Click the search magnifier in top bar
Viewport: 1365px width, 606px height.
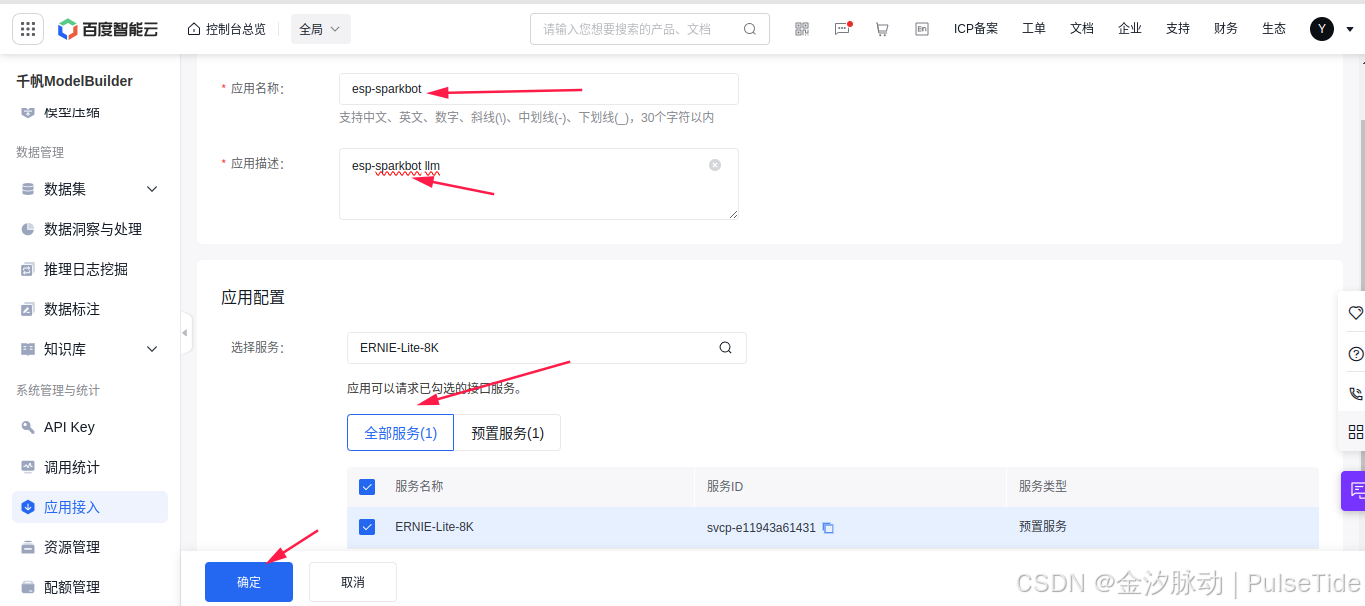(x=750, y=29)
